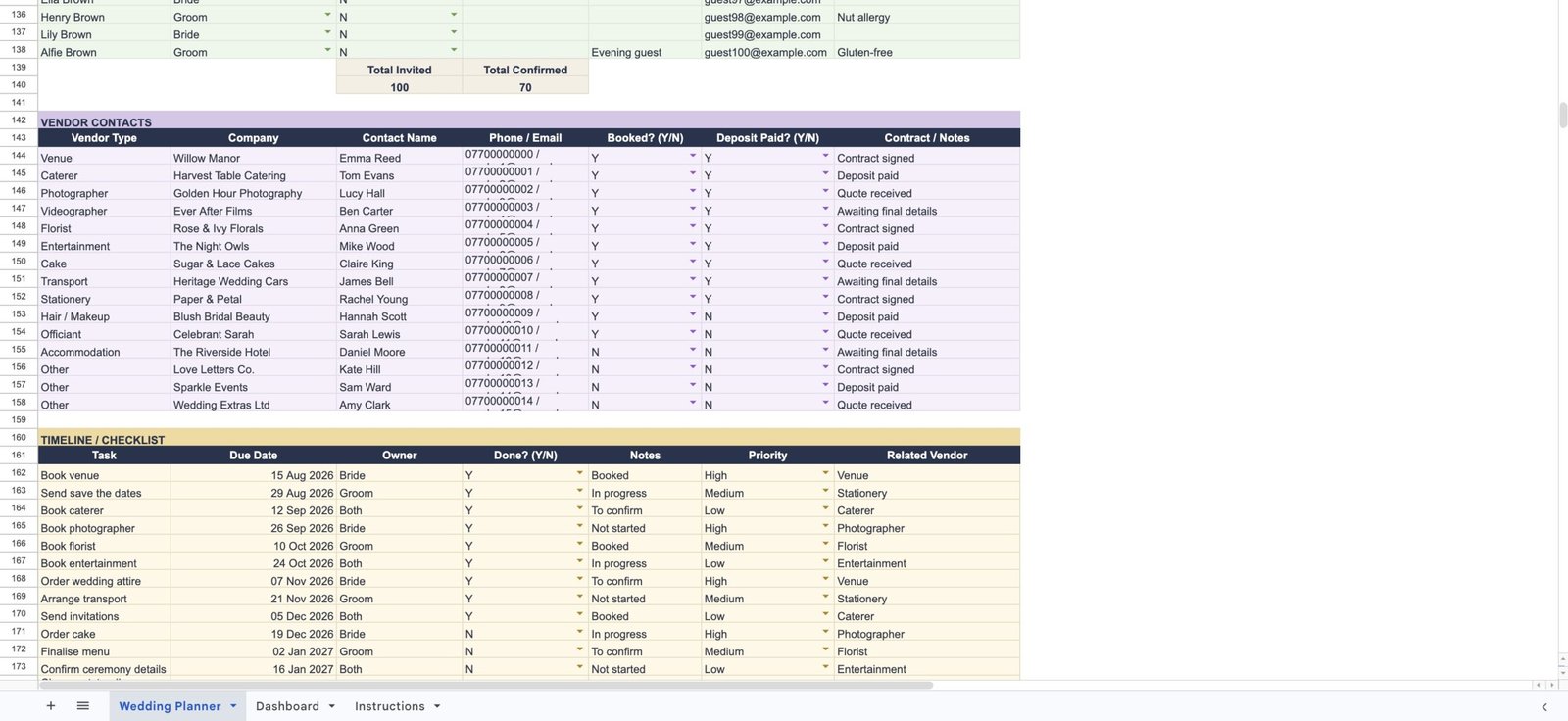Select the Evening guest cell
This screenshot has width=1568, height=721.
click(645, 52)
